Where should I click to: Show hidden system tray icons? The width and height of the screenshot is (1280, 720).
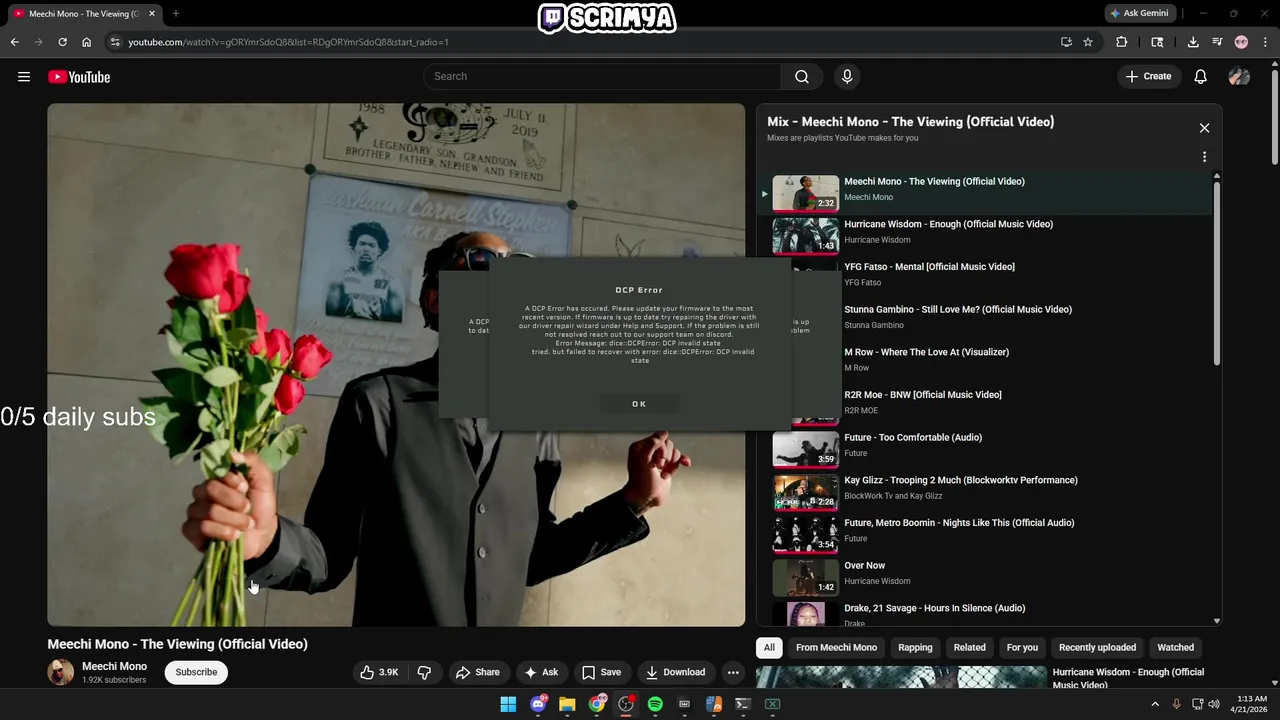click(1155, 704)
